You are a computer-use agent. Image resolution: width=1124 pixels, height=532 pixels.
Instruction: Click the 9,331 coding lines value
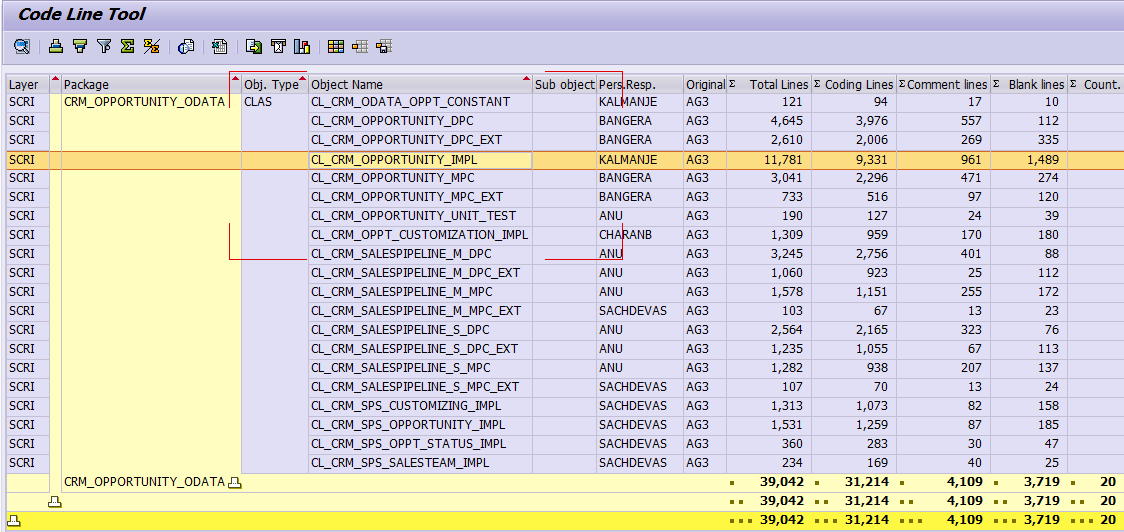[x=872, y=160]
